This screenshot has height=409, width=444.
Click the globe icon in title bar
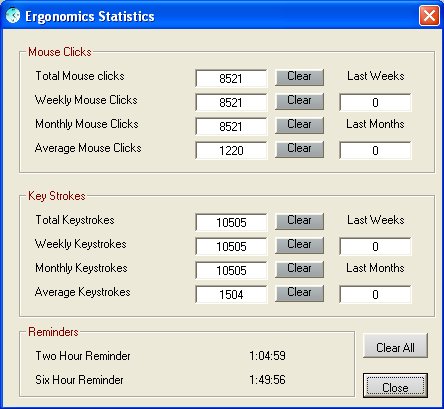click(13, 16)
